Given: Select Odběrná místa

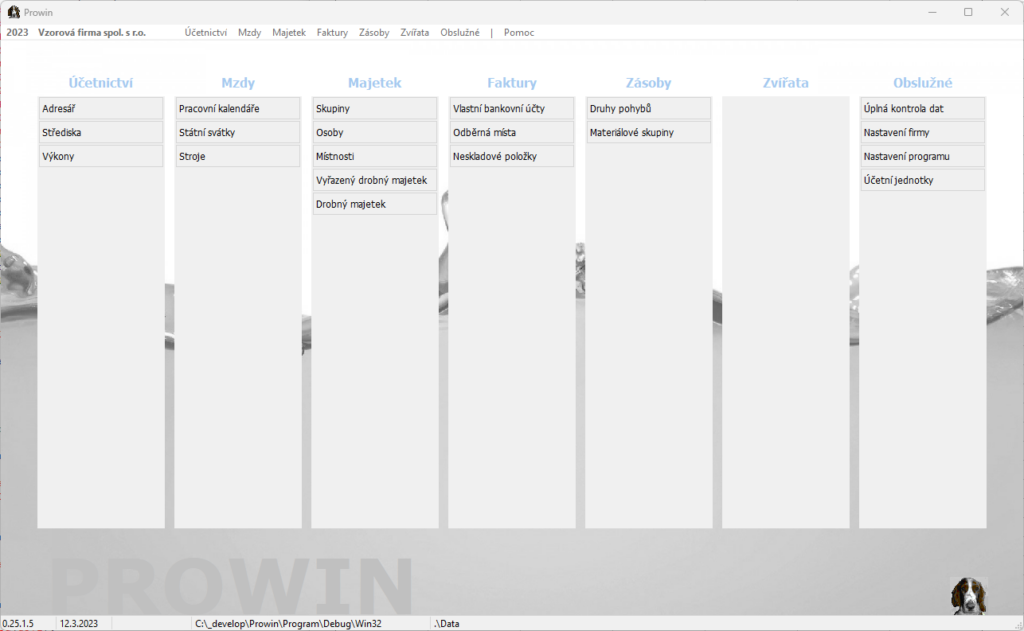Looking at the screenshot, I should click(512, 133).
